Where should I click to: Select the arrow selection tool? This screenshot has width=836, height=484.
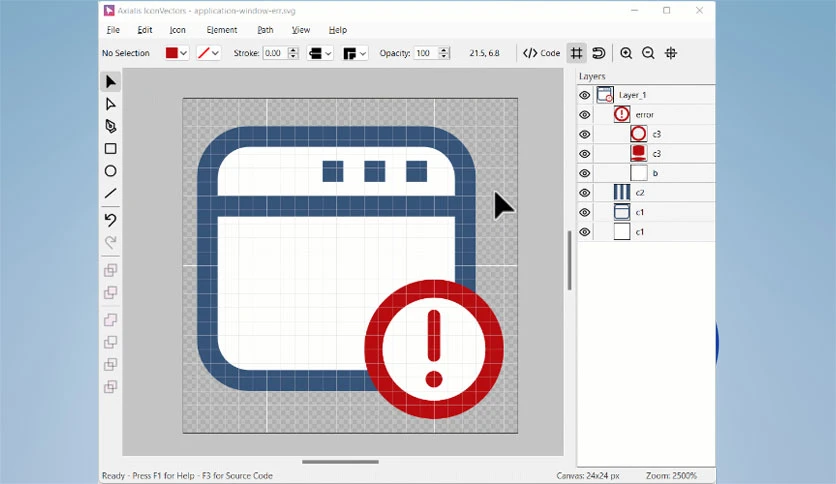coord(110,82)
